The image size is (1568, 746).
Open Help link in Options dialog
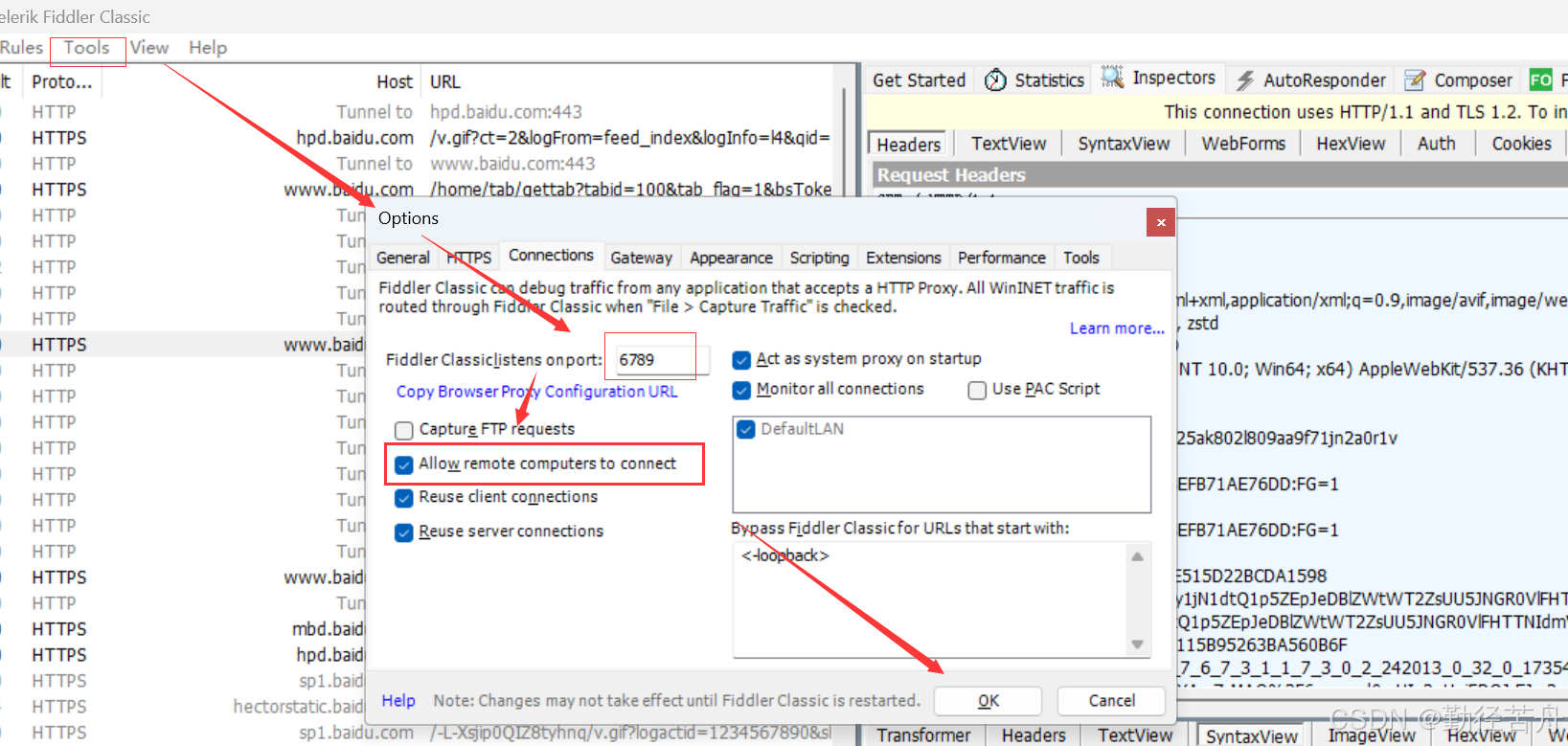point(398,701)
